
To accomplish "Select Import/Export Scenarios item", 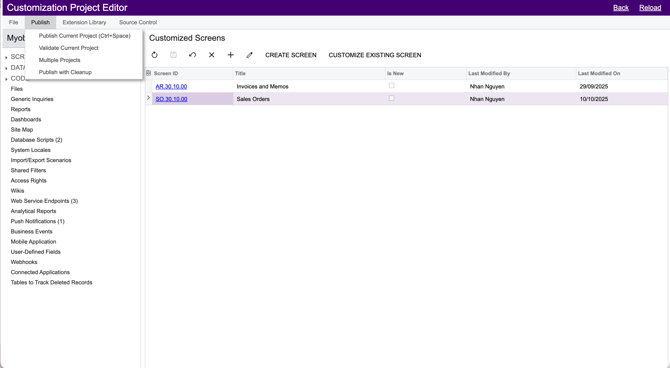I will click(41, 160).
